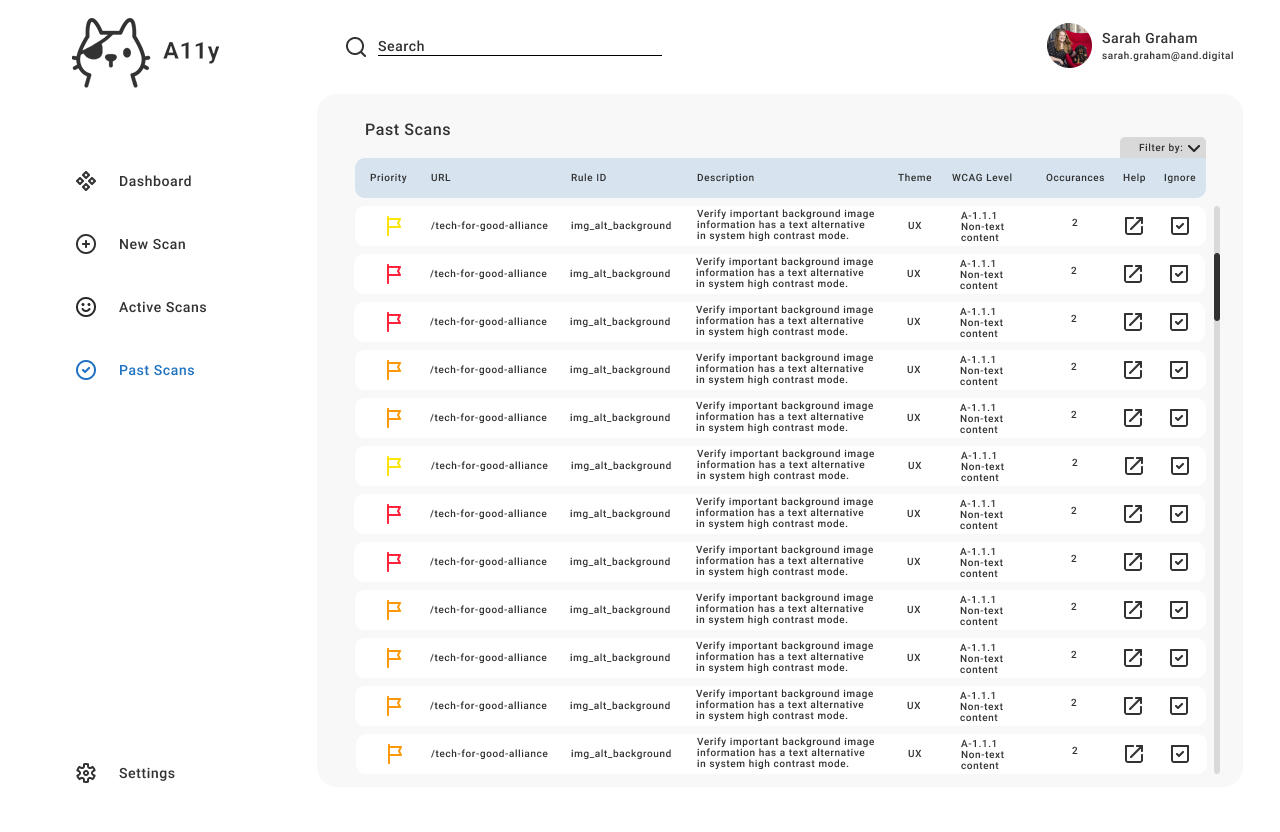Screen dimensions: 1280x832
Task: Click the Active Scans smiley icon
Action: (x=86, y=307)
